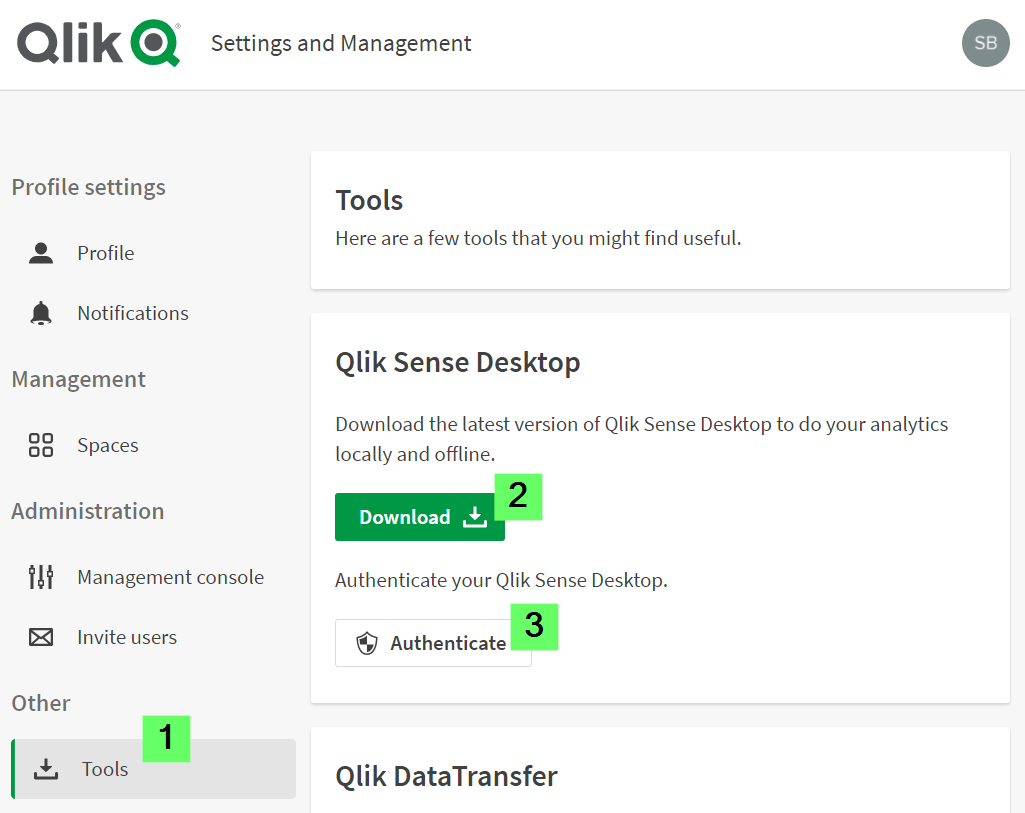Navigate to Spaces under Management
1025x813 pixels.
[x=107, y=445]
